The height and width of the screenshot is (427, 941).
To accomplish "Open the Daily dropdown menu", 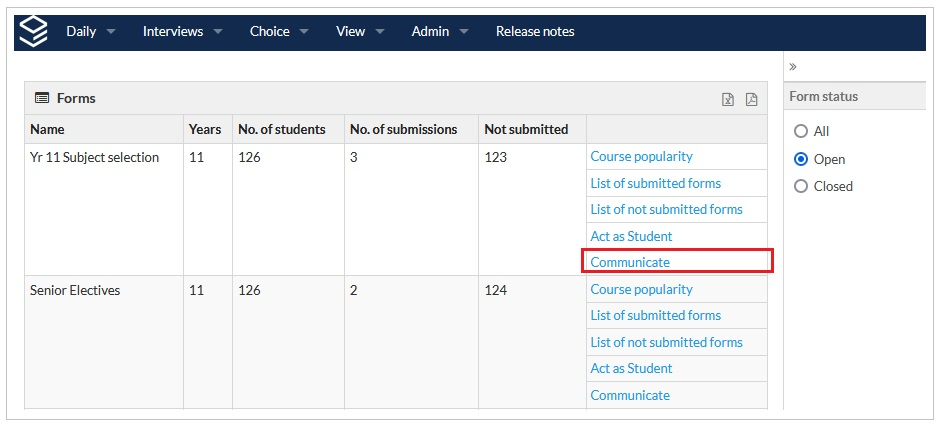I will click(90, 31).
